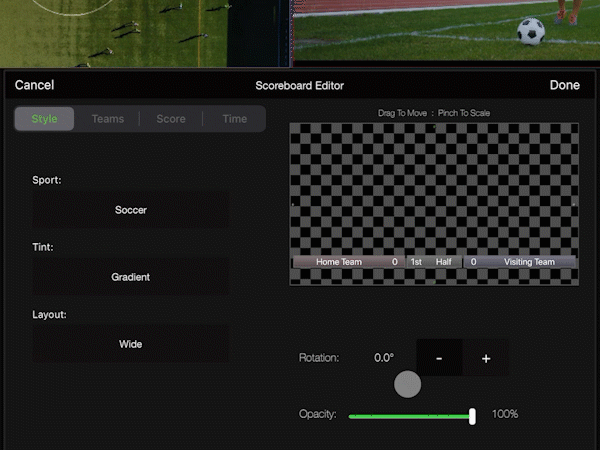This screenshot has width=600, height=450.
Task: Expand the Tint selector showing Gradient
Action: [x=131, y=277]
